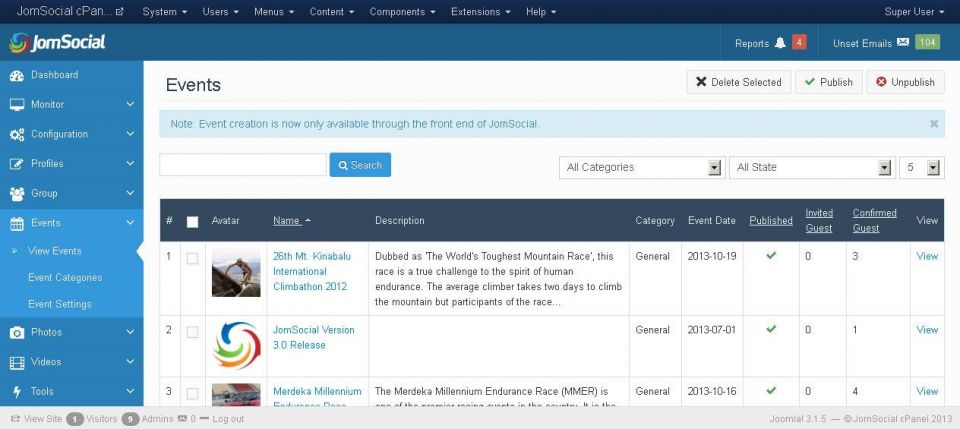The image size is (960, 429).
Task: Open the Help menu
Action: pos(541,12)
